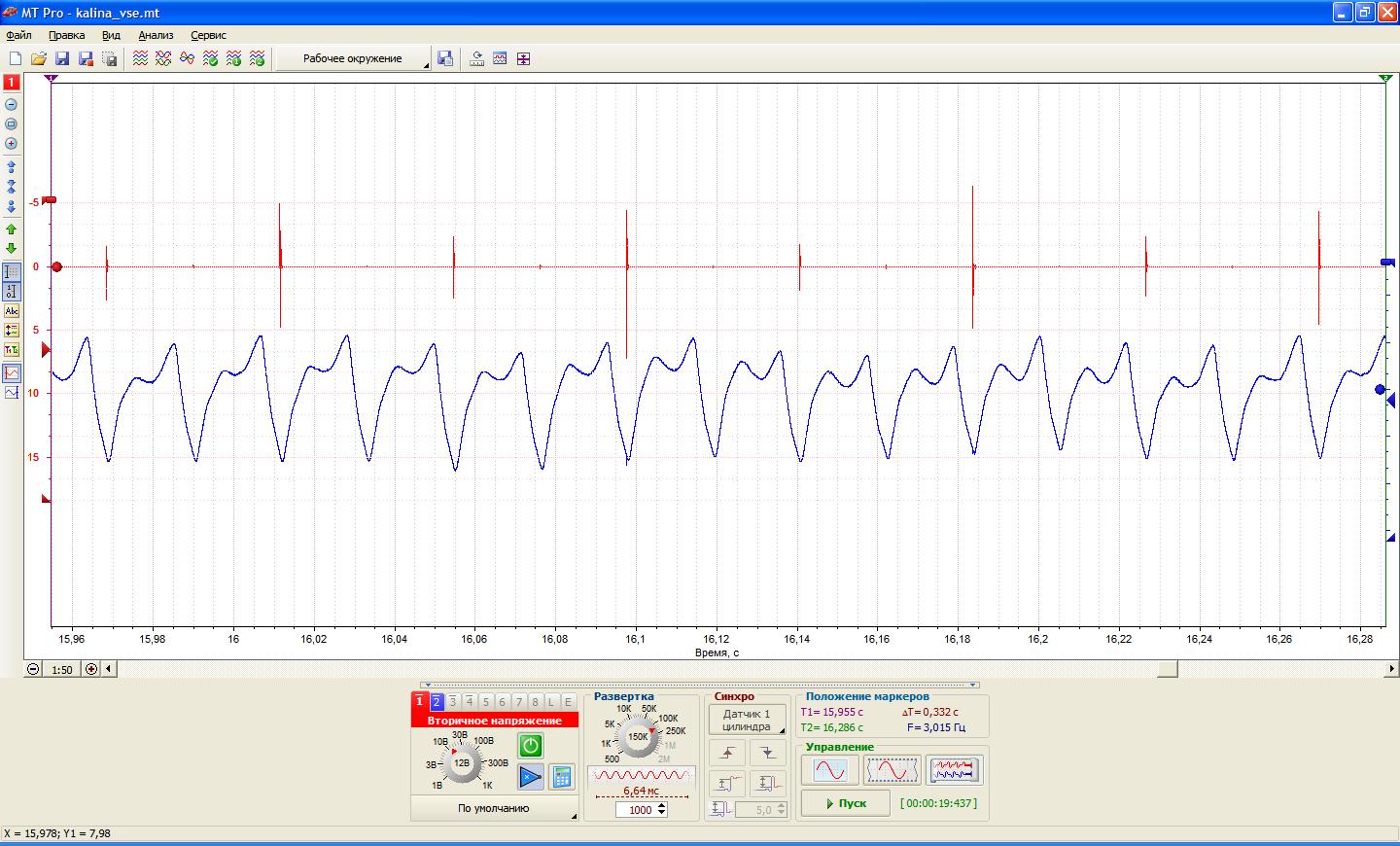Click the stepper arrows on the 1000 field

(662, 809)
